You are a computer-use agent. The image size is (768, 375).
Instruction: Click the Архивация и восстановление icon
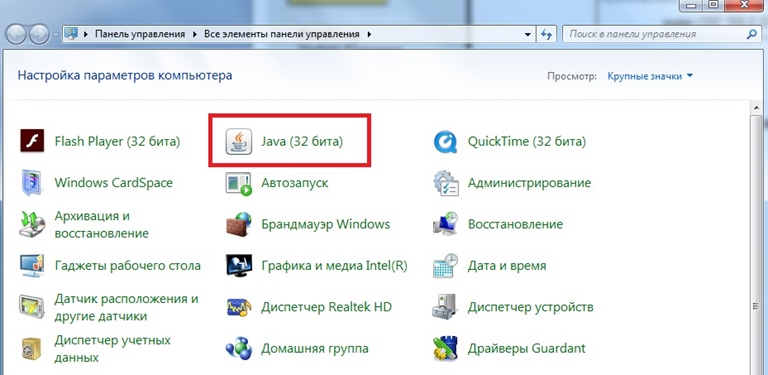(32, 225)
